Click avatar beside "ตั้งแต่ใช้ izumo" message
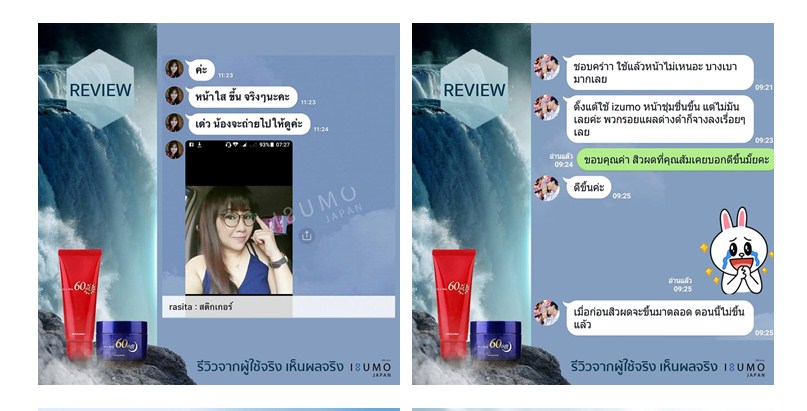Image resolution: width=807 pixels, height=411 pixels. [x=546, y=108]
